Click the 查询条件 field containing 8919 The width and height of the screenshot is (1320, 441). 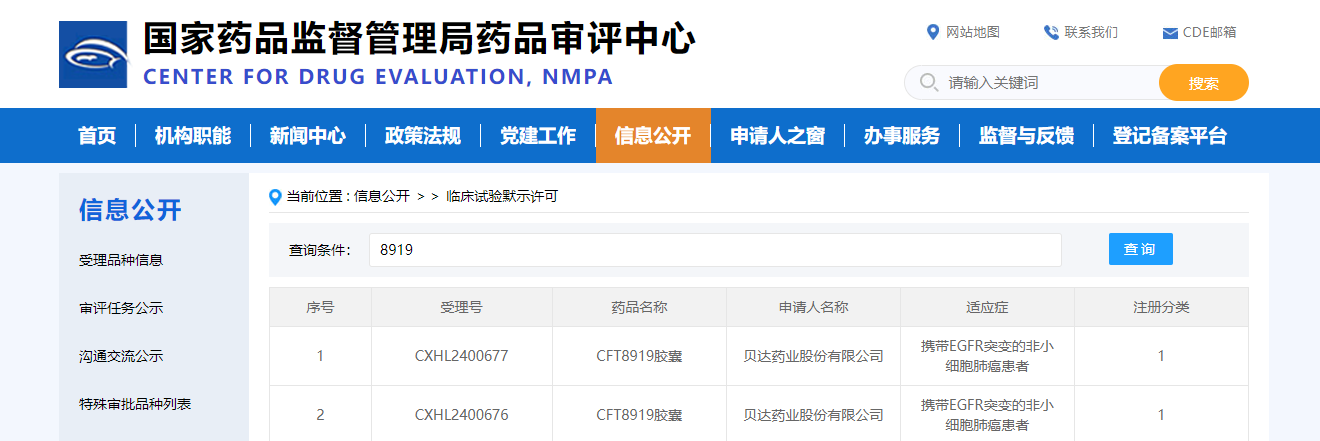click(714, 250)
